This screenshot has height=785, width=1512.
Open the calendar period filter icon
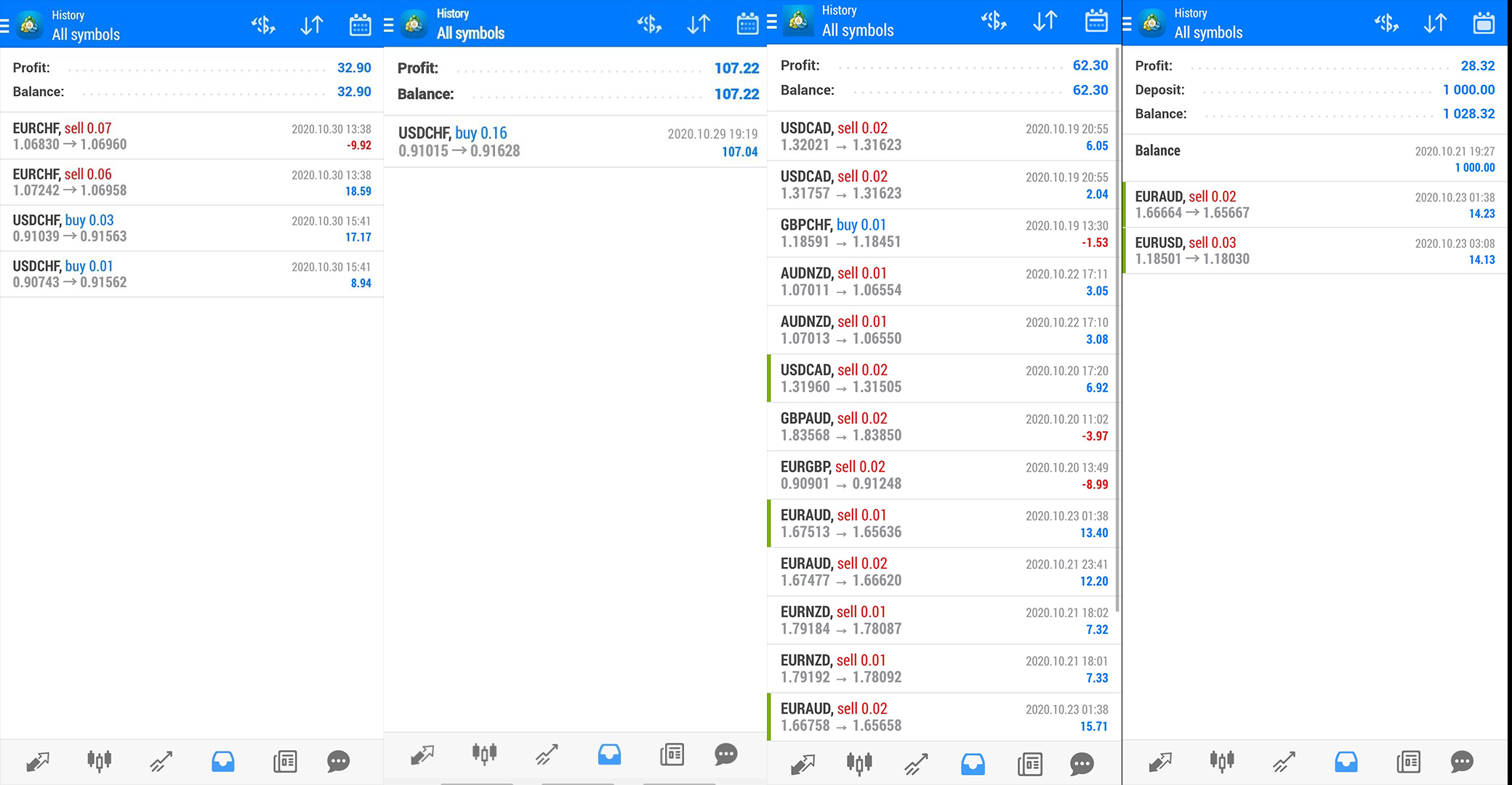360,24
